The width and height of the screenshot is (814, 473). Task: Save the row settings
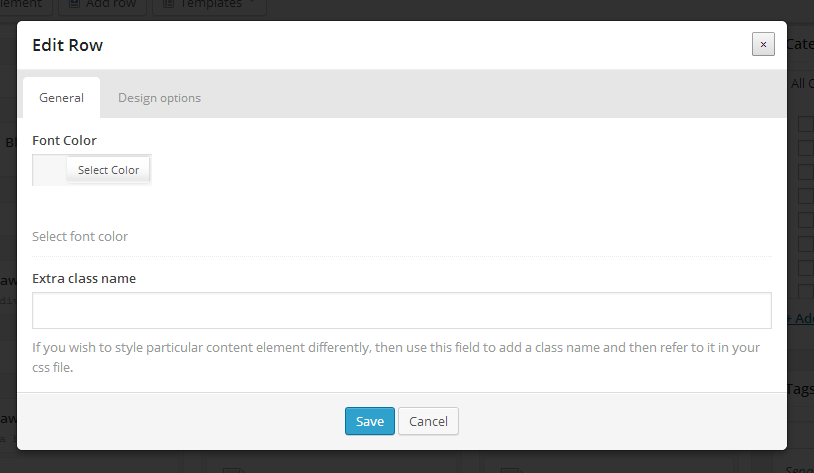[x=370, y=421]
